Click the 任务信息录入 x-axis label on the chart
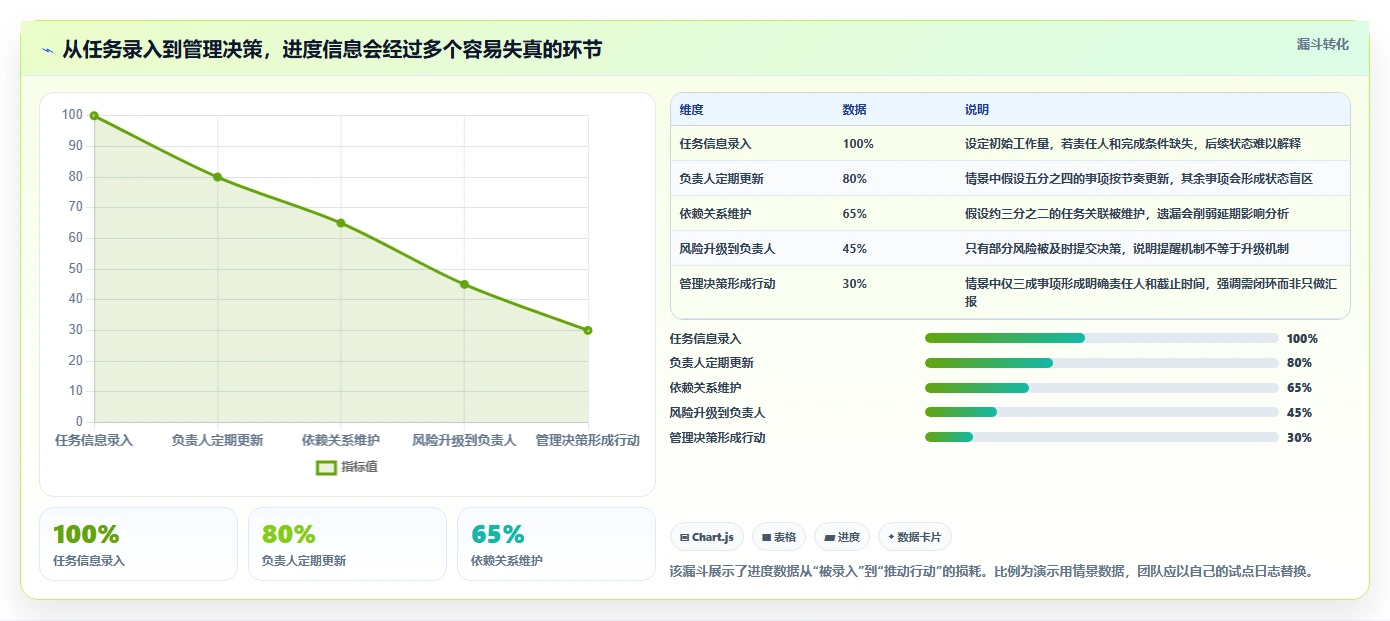The width and height of the screenshot is (1390, 621). (94, 440)
